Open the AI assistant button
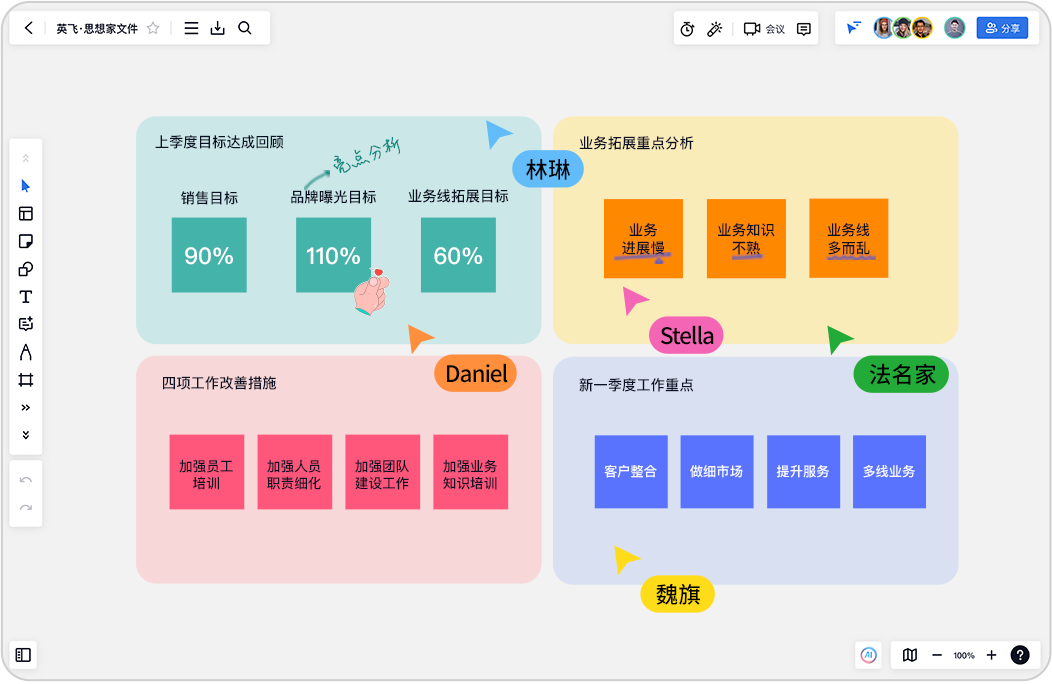1052x684 pixels. point(869,655)
